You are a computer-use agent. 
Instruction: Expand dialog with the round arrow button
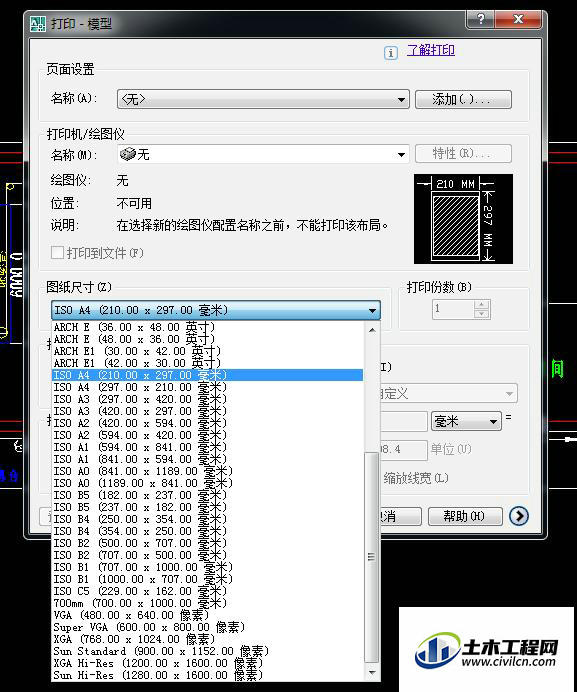(x=518, y=515)
